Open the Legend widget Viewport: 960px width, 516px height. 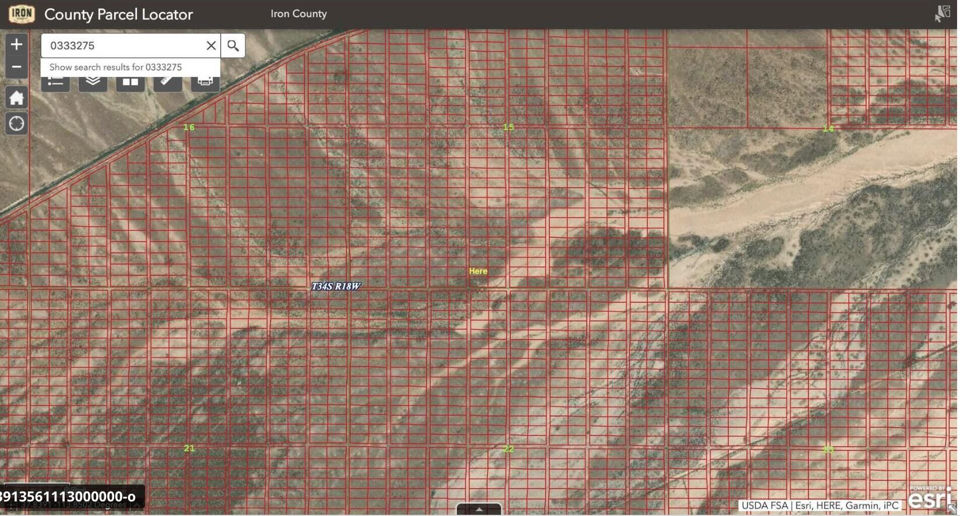click(56, 83)
